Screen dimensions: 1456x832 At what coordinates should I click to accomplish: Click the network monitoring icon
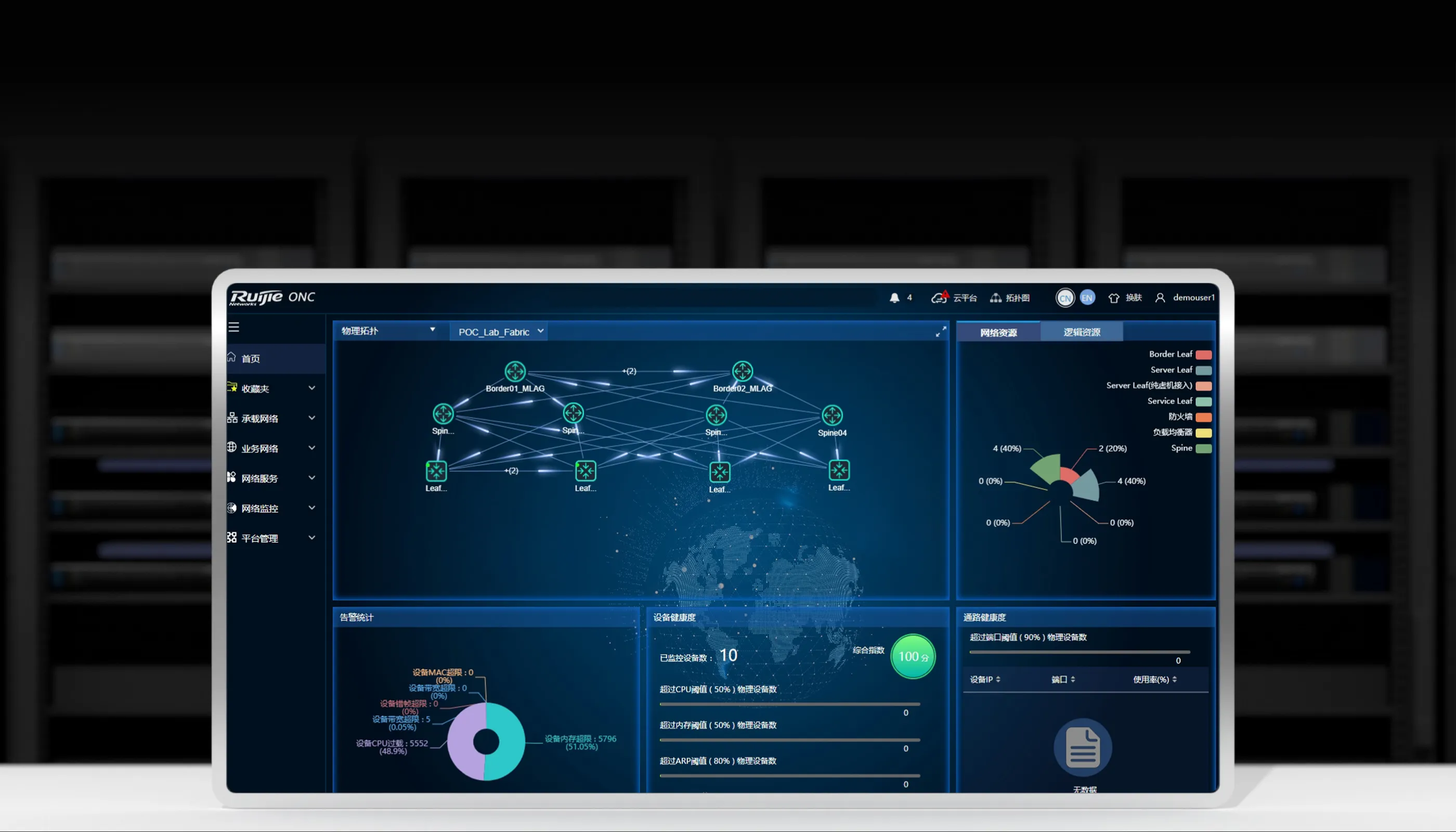(x=232, y=508)
